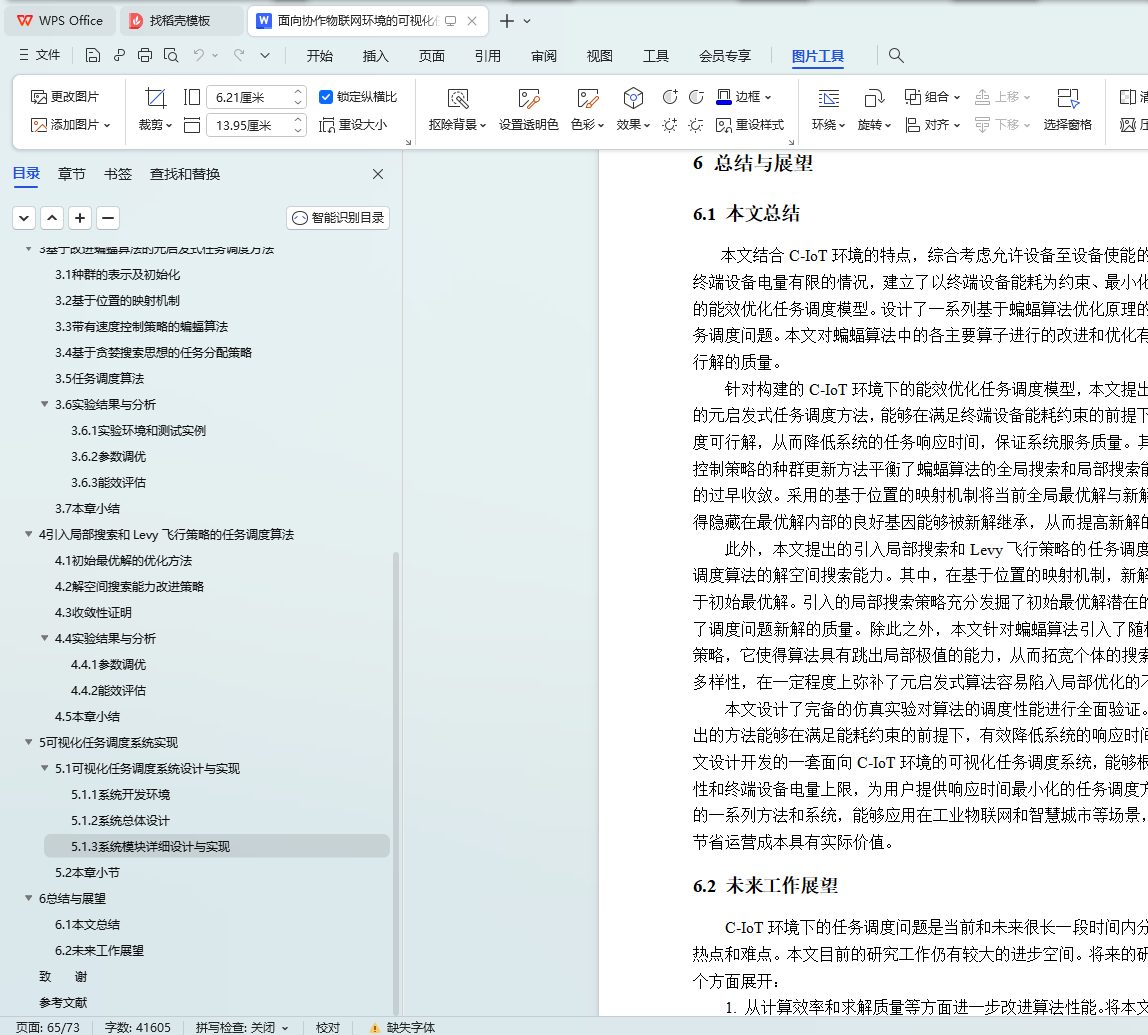Open Find and Replace (查找和替换) tab

[184, 174]
